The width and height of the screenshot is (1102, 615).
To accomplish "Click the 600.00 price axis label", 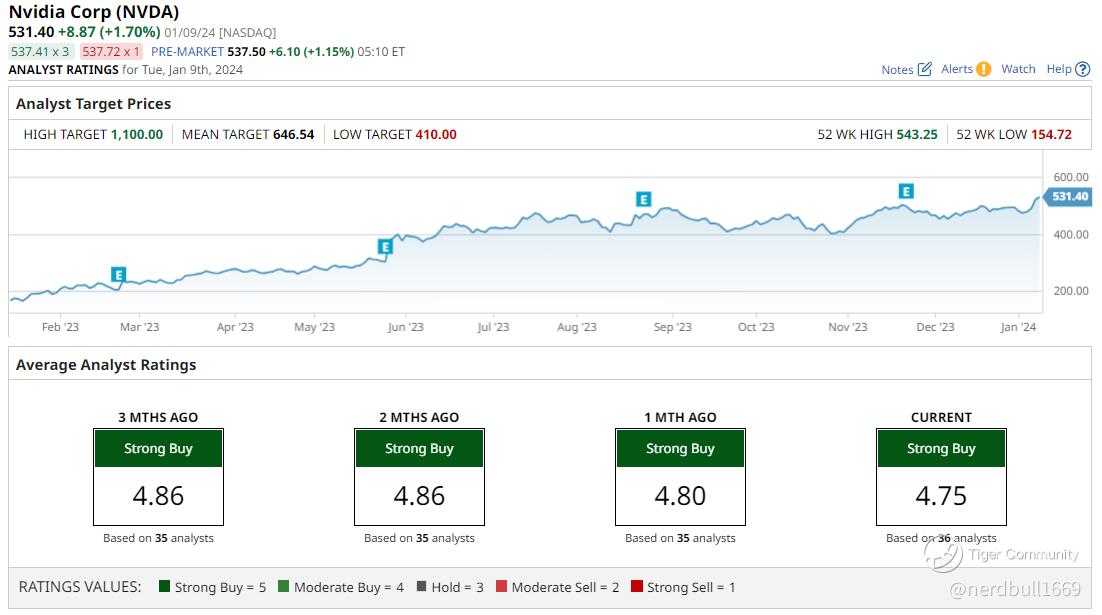I will 1071,177.
